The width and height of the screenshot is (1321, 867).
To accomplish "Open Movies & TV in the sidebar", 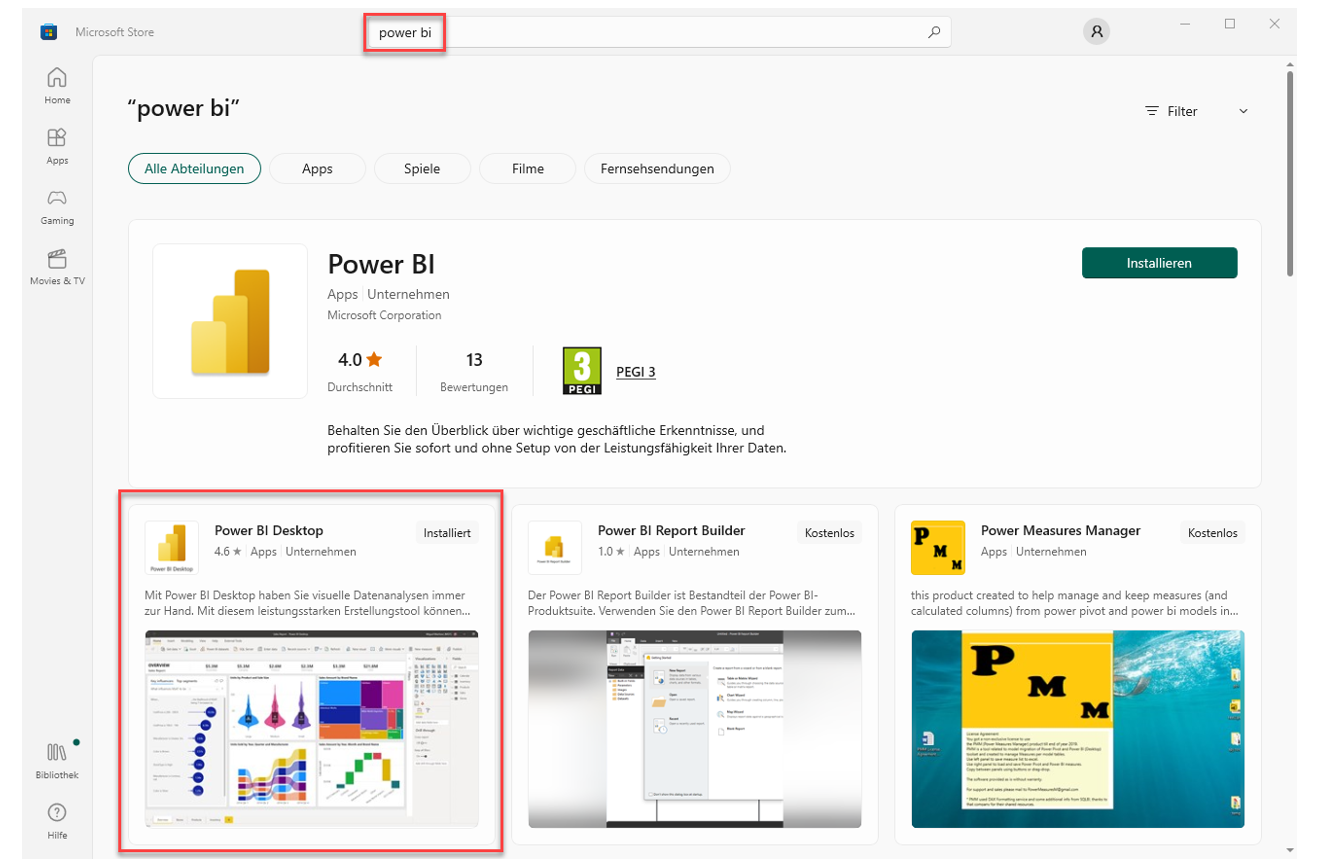I will (57, 267).
